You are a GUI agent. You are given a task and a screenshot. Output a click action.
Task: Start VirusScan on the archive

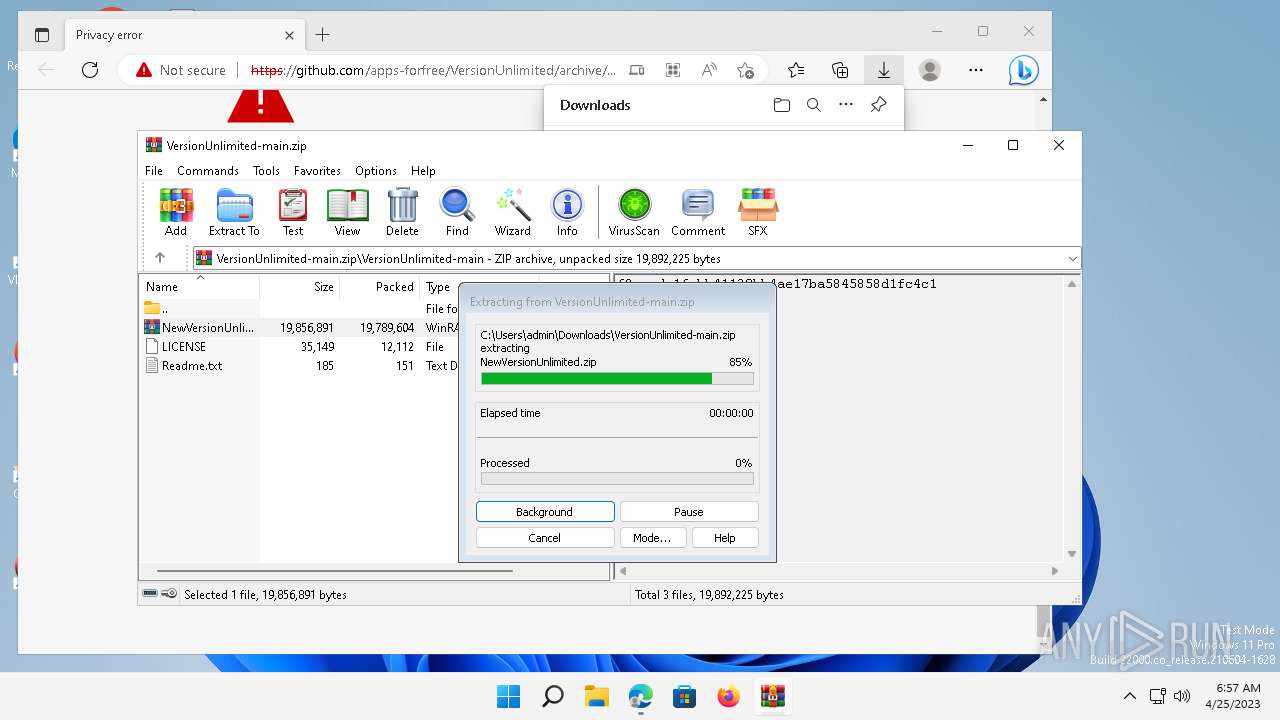pyautogui.click(x=634, y=212)
